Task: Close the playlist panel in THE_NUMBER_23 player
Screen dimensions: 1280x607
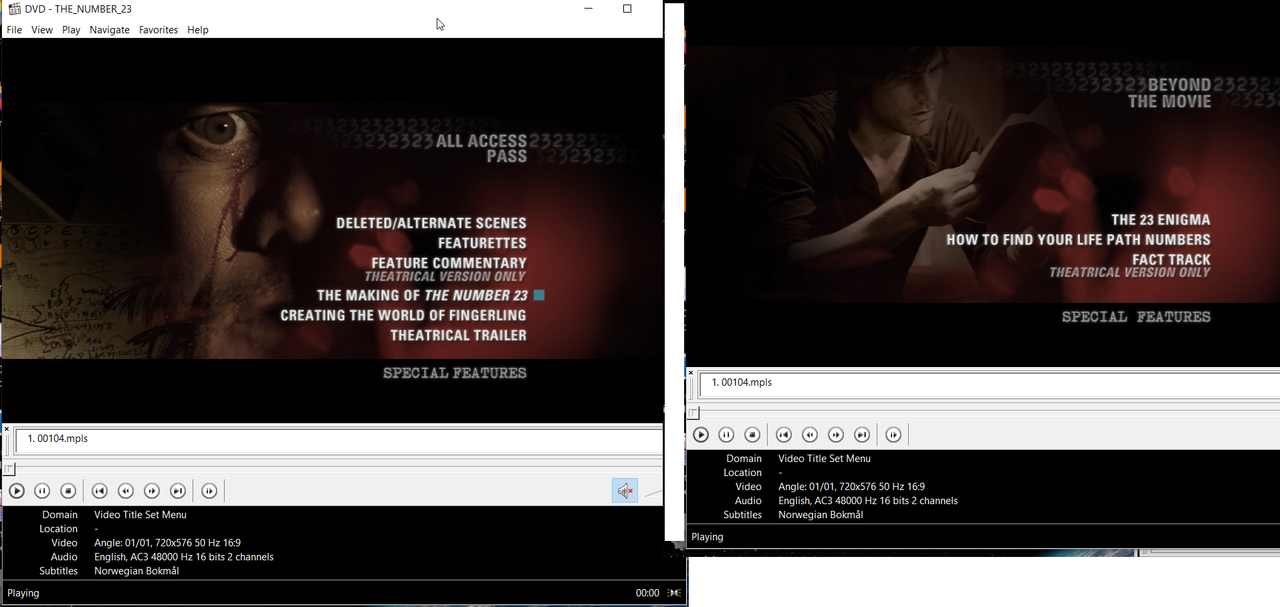Action: (6, 429)
